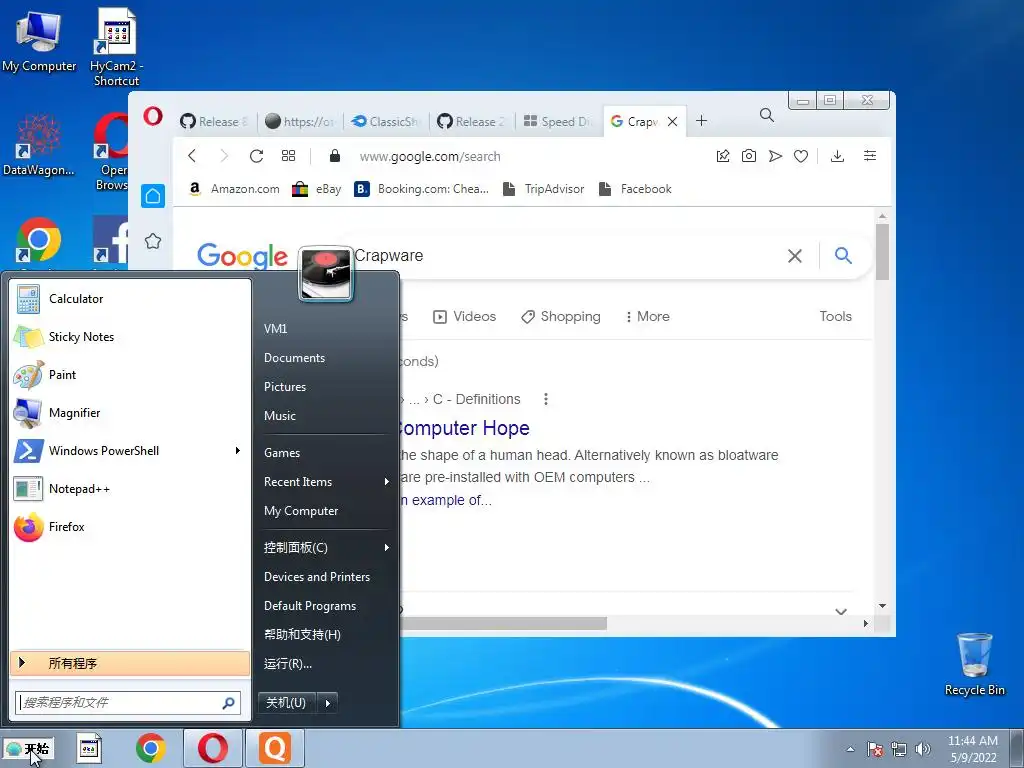The image size is (1024, 768).
Task: Switch to the https:// tab
Action: tap(300, 121)
